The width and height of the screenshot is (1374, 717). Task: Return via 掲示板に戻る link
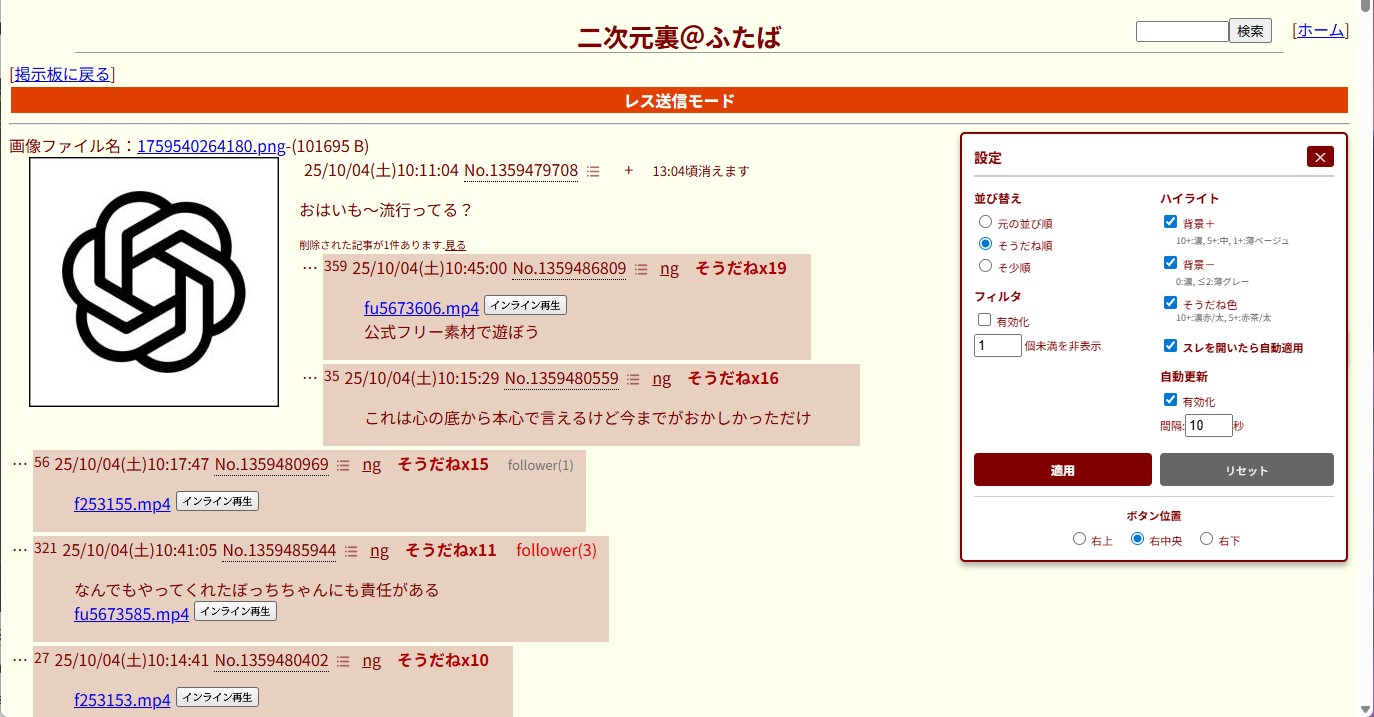point(62,74)
